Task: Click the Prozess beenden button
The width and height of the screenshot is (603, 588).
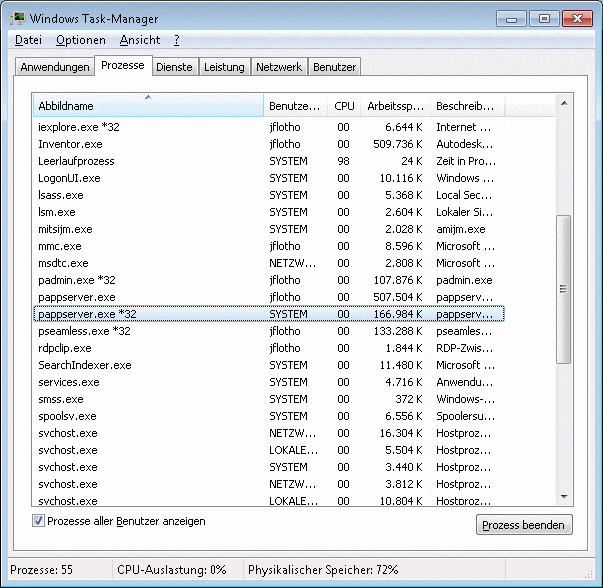Action: pyautogui.click(x=524, y=525)
